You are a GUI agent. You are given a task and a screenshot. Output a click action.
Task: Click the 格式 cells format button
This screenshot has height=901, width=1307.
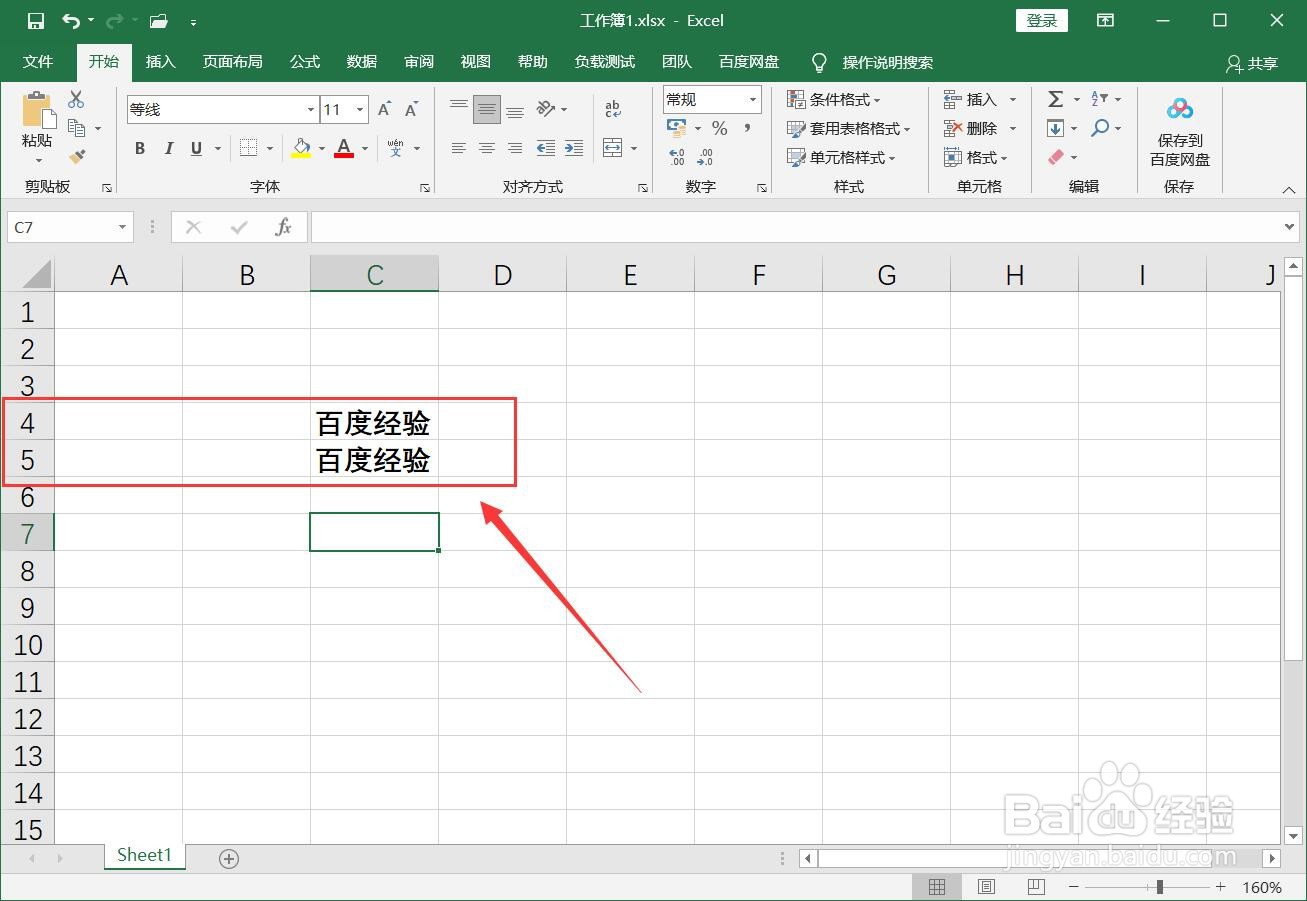[976, 157]
